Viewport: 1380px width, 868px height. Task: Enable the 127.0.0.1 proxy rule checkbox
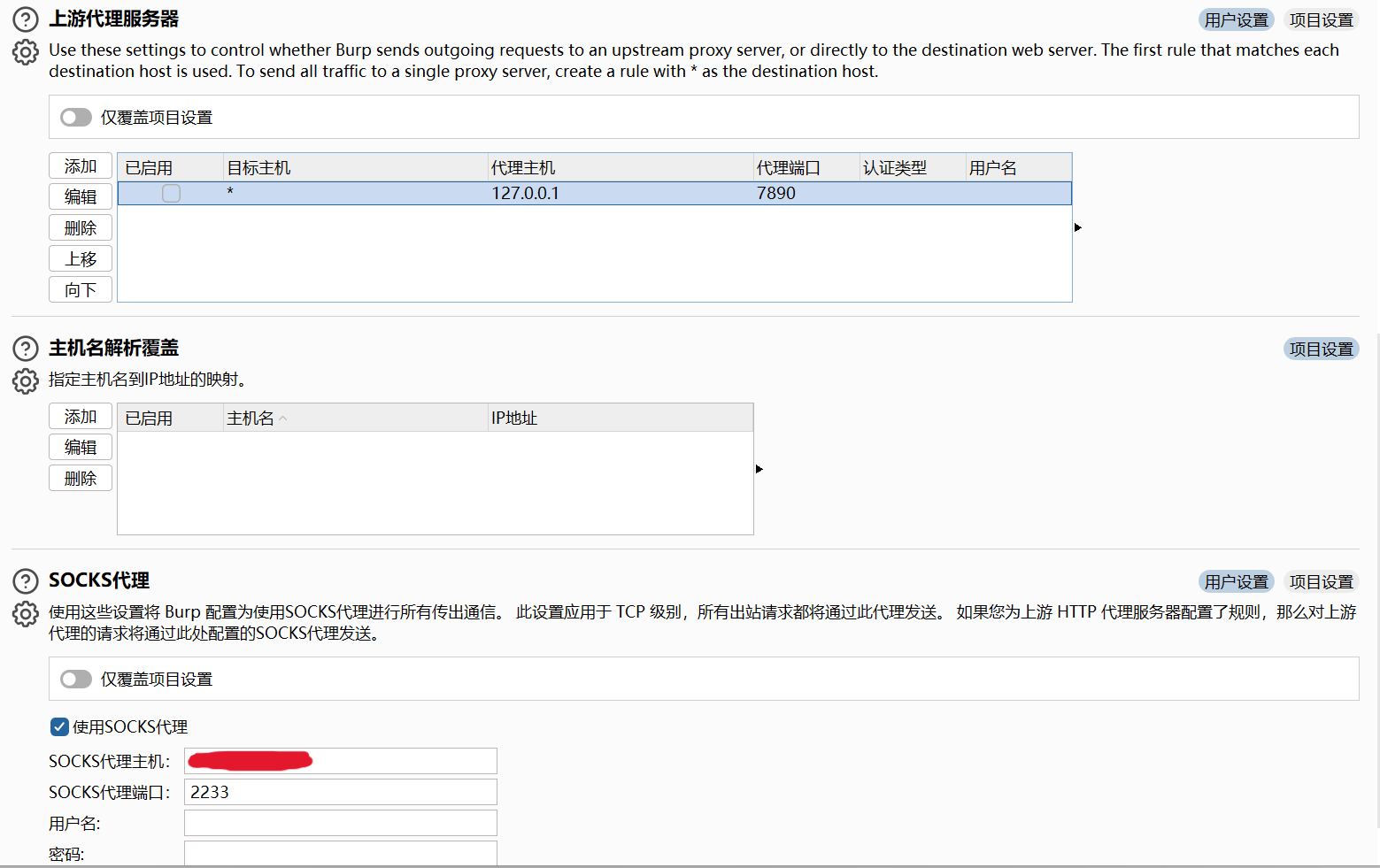[x=171, y=194]
